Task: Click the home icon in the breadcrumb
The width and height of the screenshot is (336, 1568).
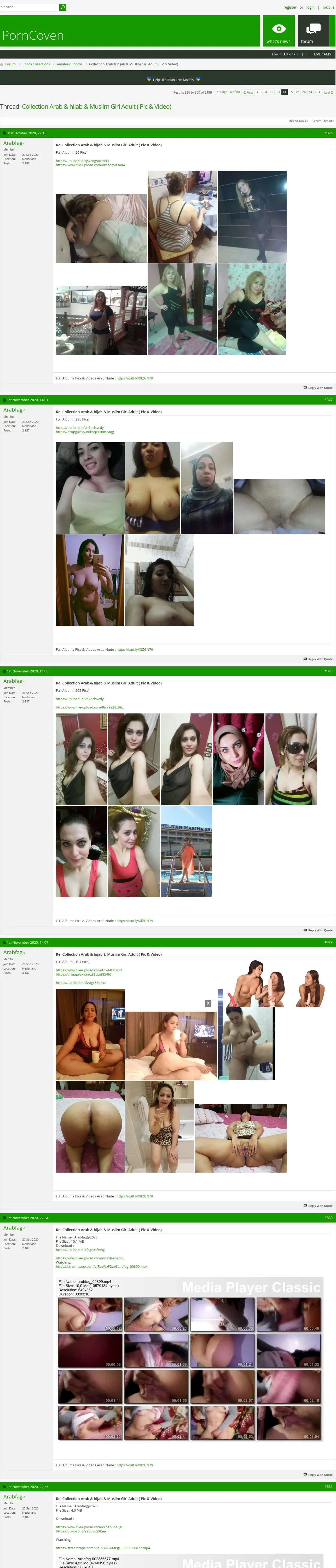Action: coord(2,64)
